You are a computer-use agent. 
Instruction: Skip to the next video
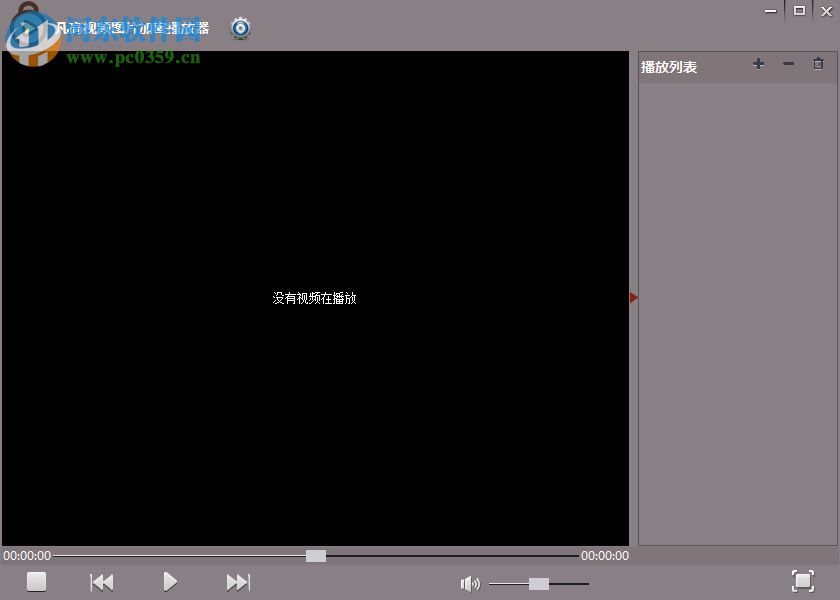(237, 581)
